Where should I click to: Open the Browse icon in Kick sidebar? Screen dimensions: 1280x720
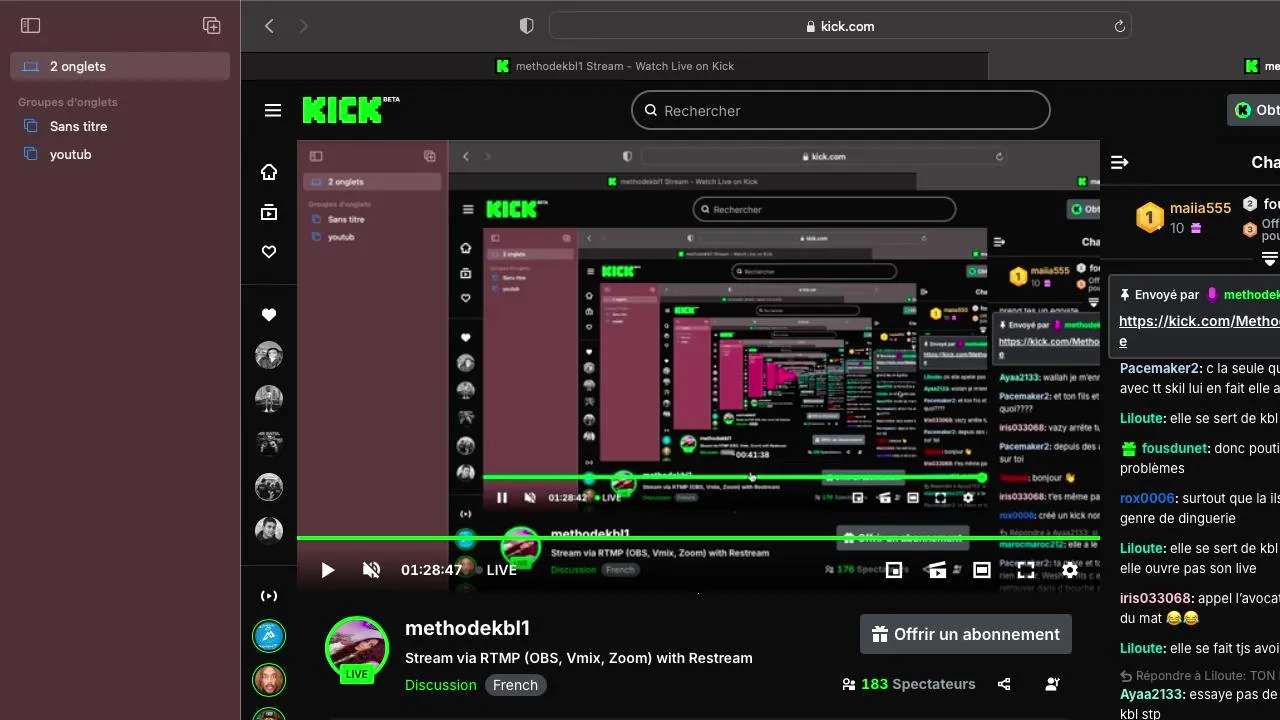tap(269, 212)
